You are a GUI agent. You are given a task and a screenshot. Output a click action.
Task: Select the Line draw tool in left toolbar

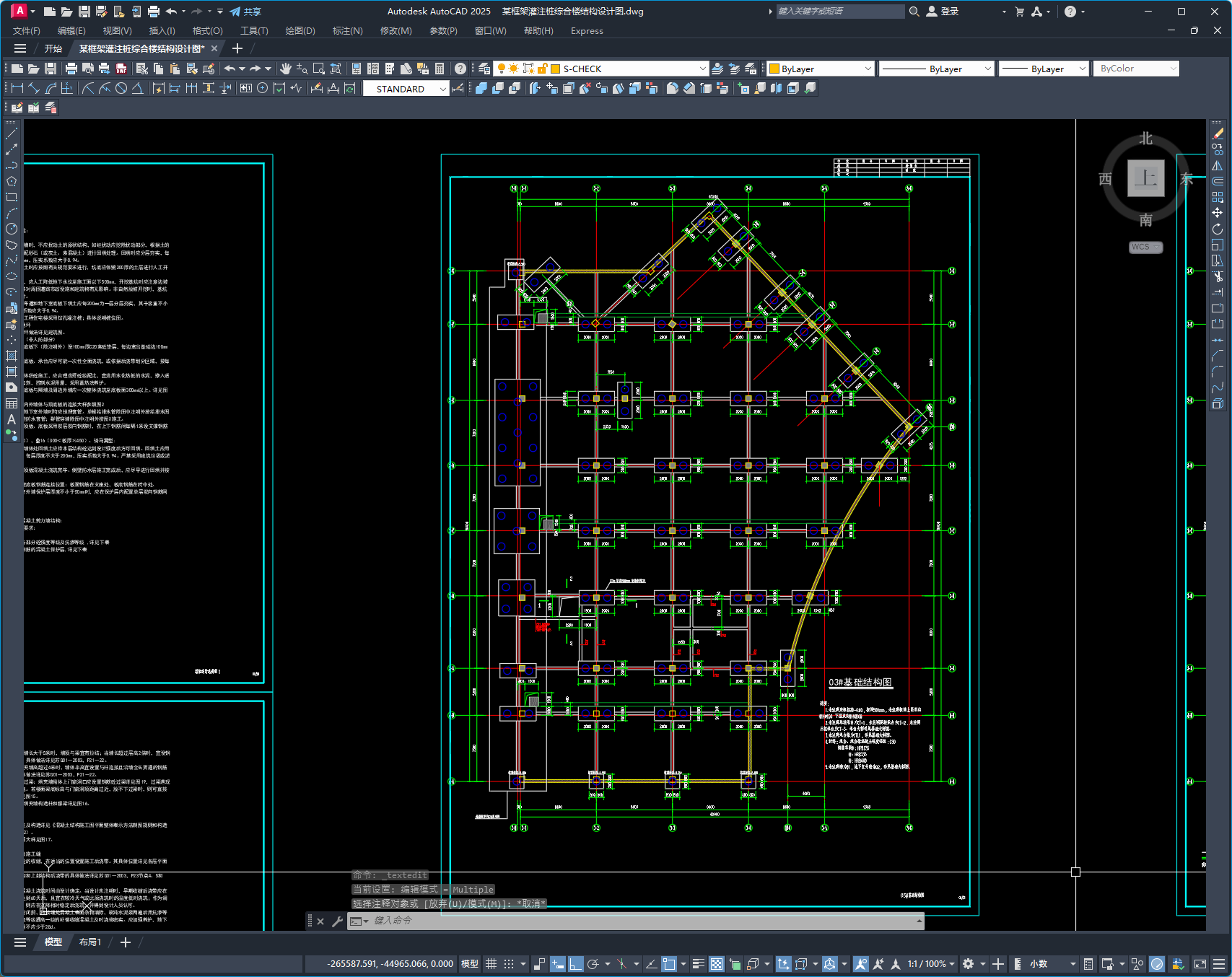coord(12,133)
